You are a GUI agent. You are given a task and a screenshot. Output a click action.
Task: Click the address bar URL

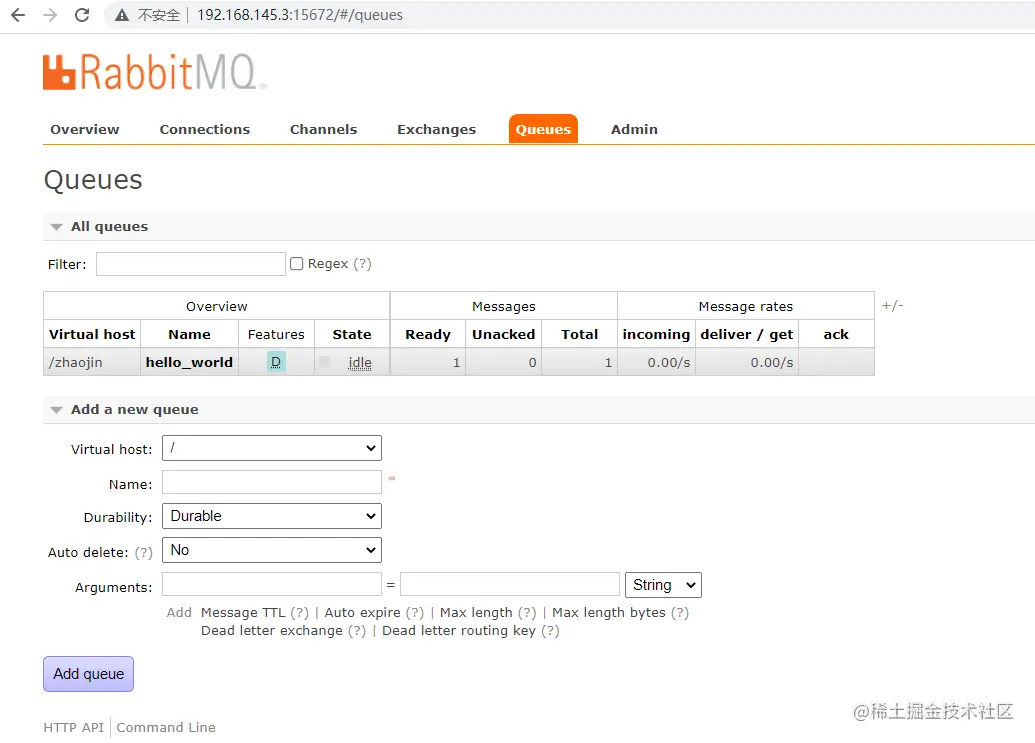(x=300, y=15)
